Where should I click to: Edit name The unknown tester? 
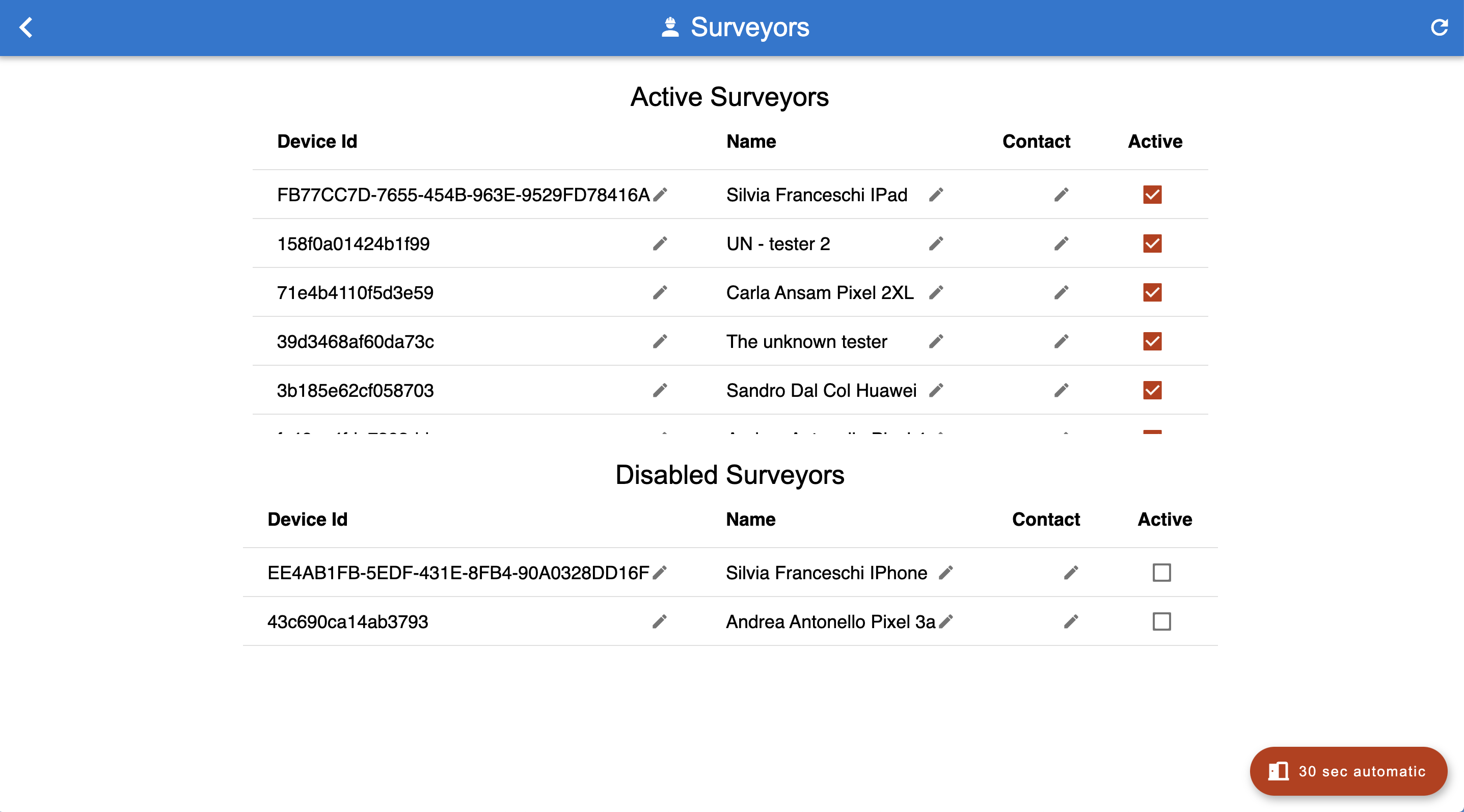click(x=936, y=341)
